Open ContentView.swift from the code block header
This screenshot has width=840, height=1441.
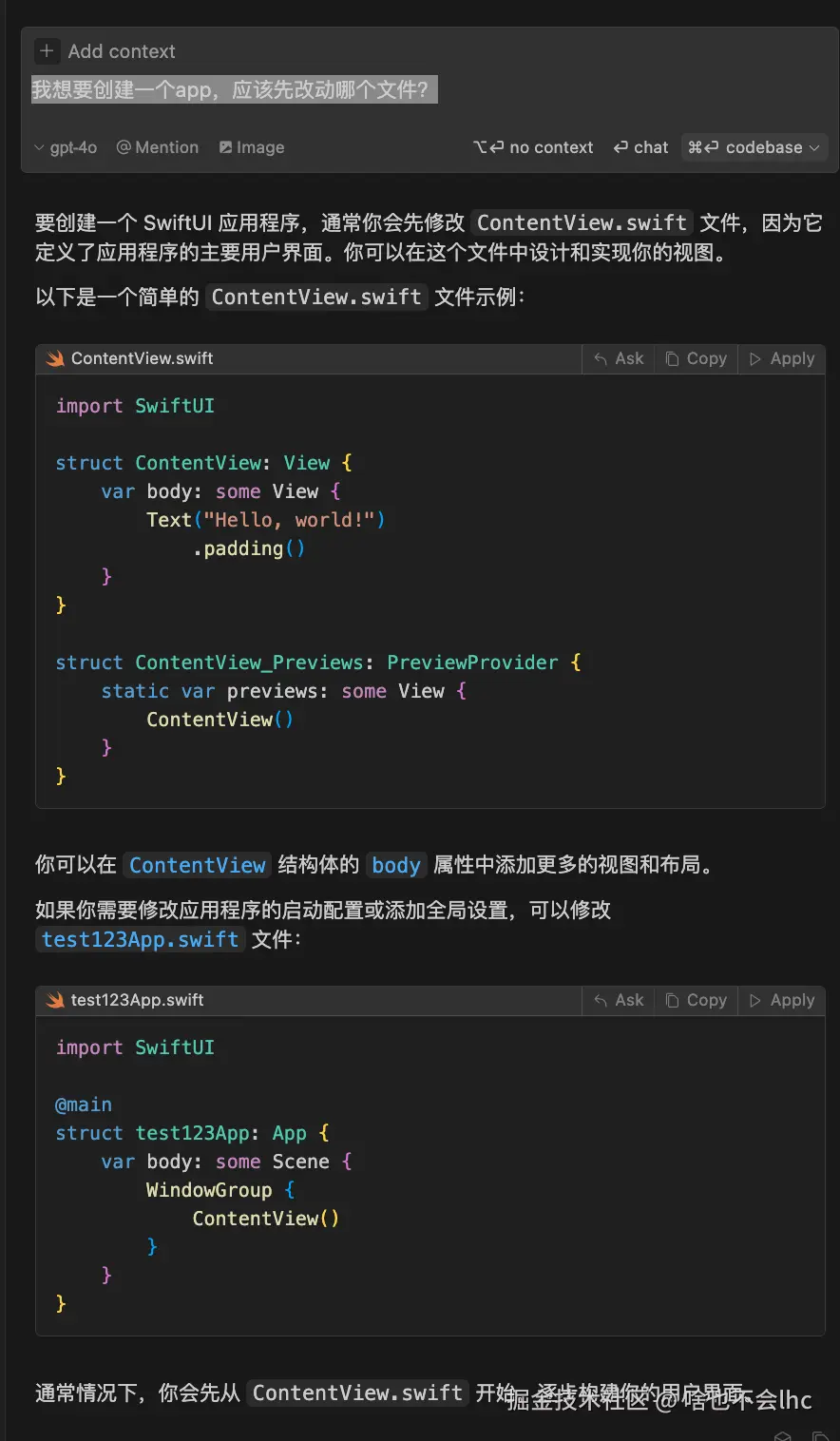[142, 358]
